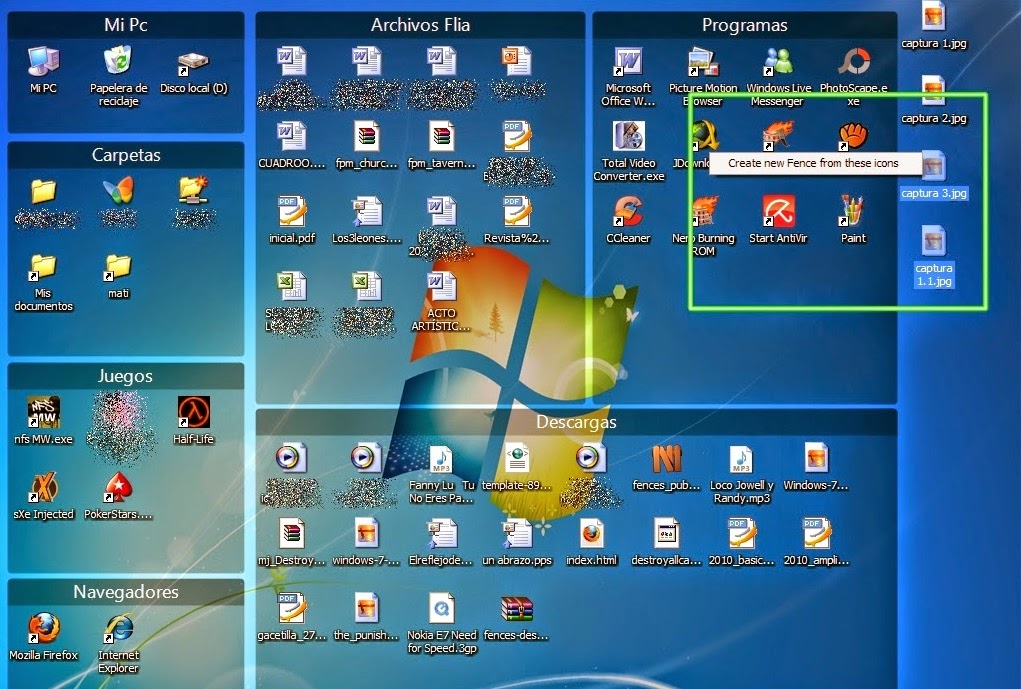This screenshot has height=689, width=1021.
Task: Open Windows-7 image file in Descargas top row
Action: (x=817, y=460)
